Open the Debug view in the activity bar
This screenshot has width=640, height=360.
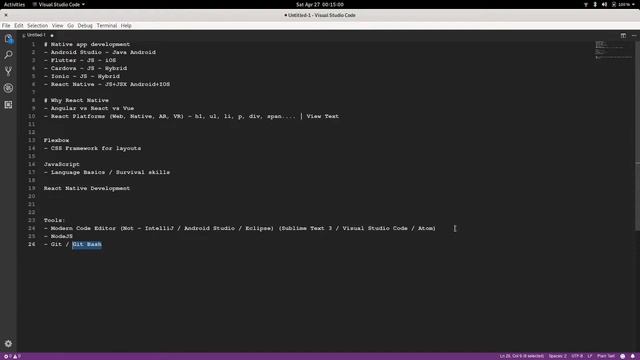(x=9, y=88)
